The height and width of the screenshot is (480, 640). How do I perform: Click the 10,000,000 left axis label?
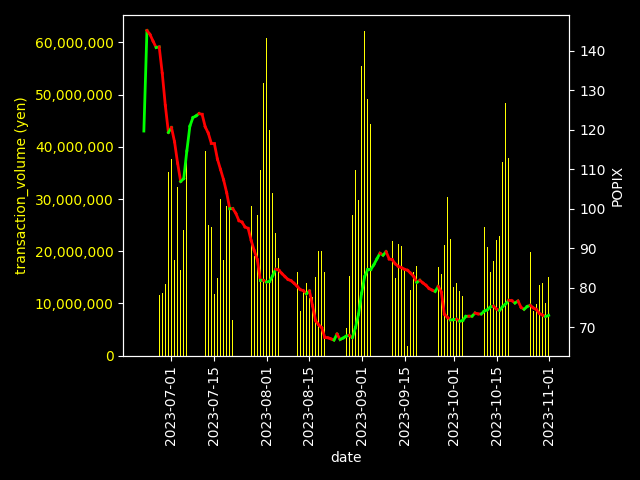(74, 304)
